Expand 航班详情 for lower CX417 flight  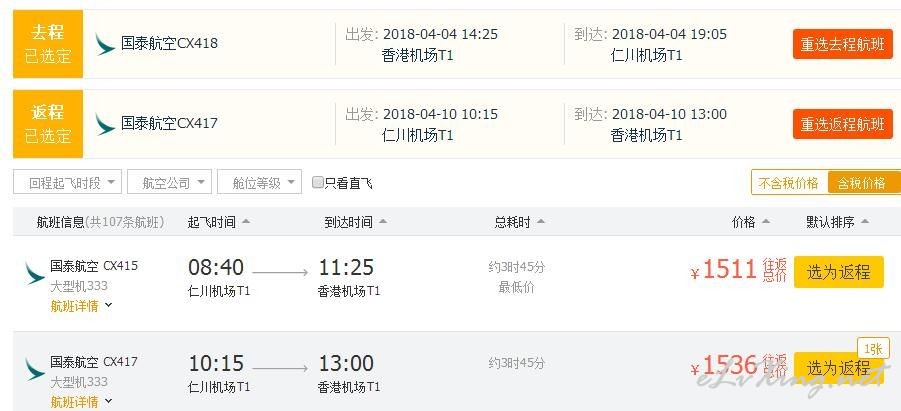coord(81,401)
